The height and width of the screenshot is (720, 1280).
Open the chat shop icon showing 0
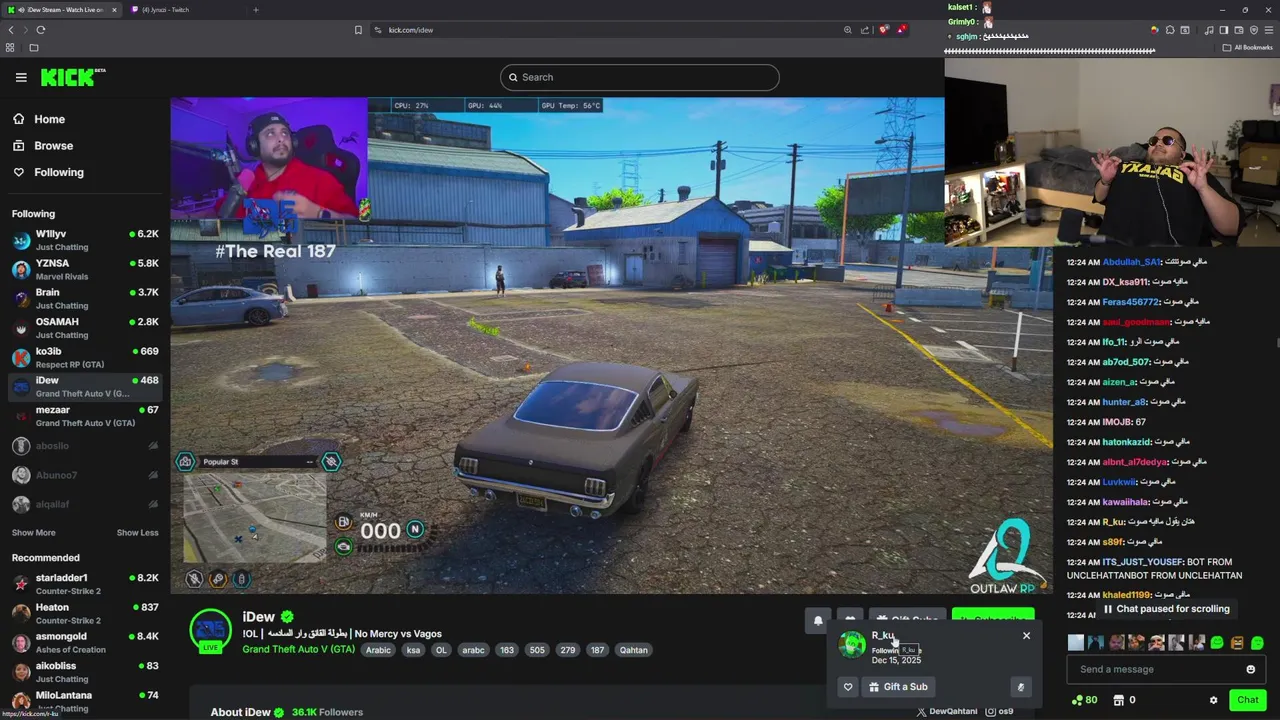1124,700
